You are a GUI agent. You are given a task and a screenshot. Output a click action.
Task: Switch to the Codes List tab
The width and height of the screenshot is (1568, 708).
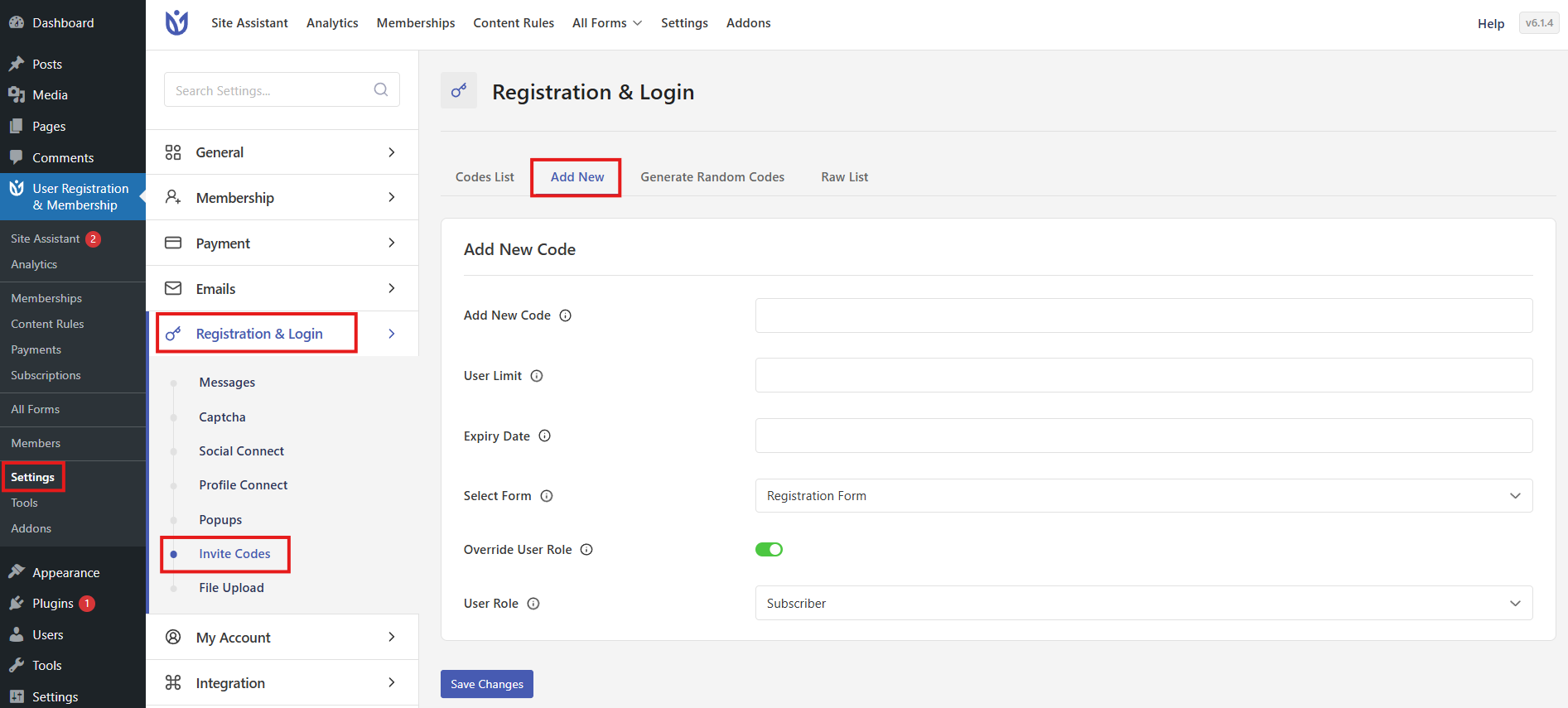[485, 177]
